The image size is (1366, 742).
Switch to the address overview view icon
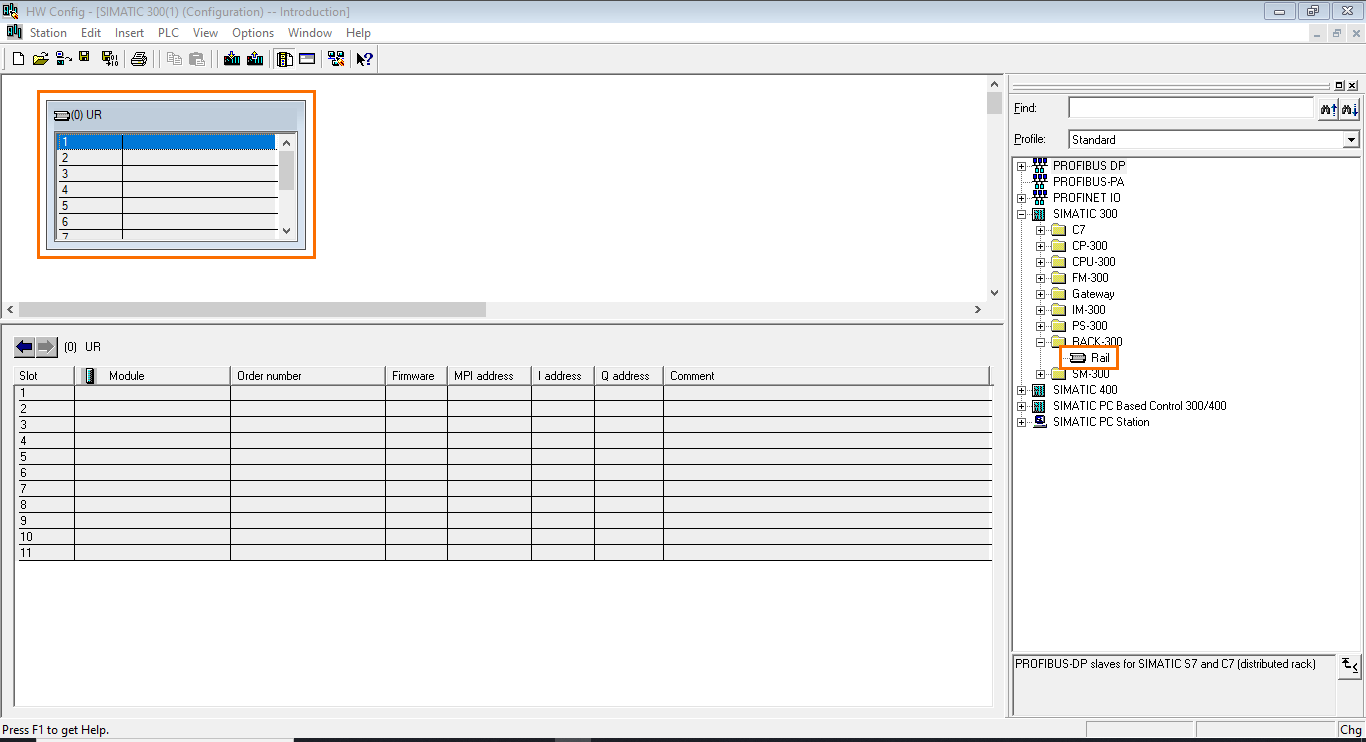(x=306, y=58)
